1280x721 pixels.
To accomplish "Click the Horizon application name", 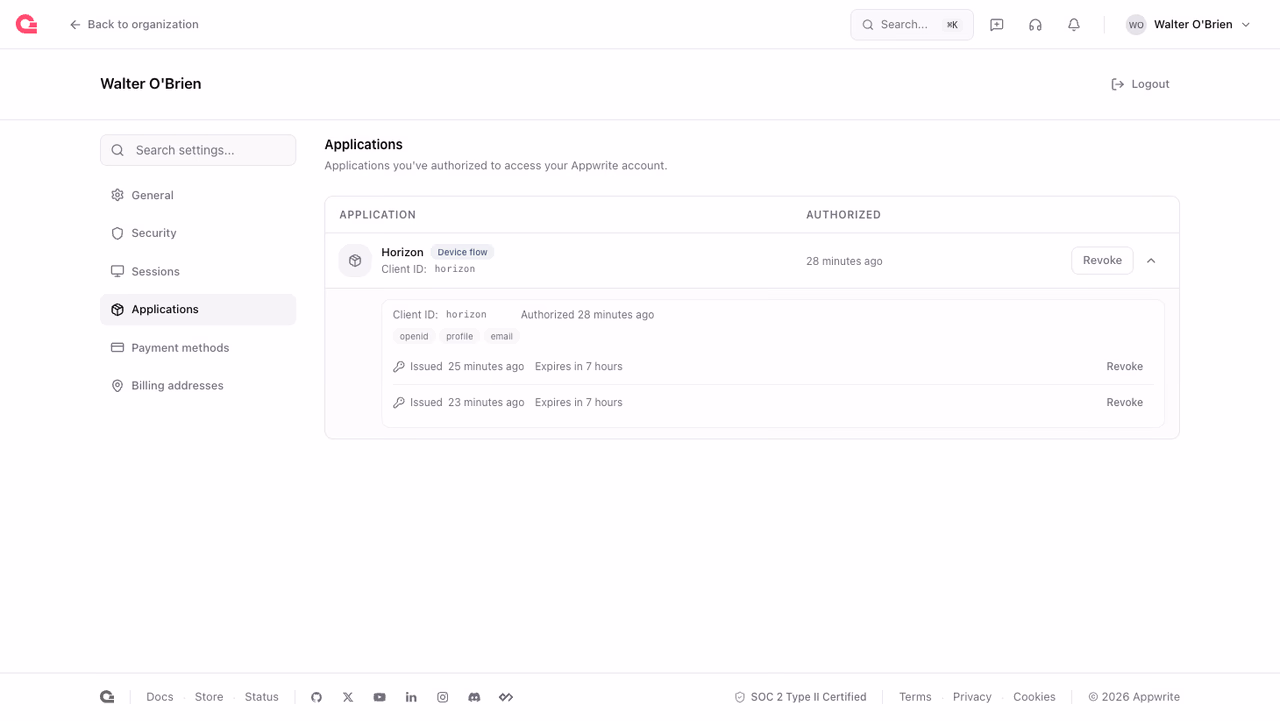I will click(402, 252).
